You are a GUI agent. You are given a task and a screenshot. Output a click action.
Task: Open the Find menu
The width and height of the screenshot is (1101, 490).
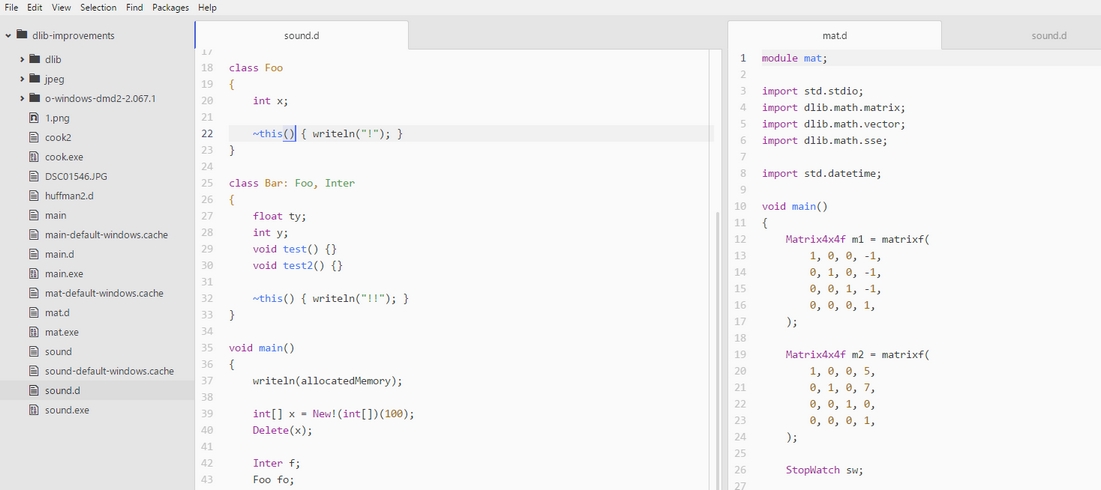pyautogui.click(x=135, y=7)
